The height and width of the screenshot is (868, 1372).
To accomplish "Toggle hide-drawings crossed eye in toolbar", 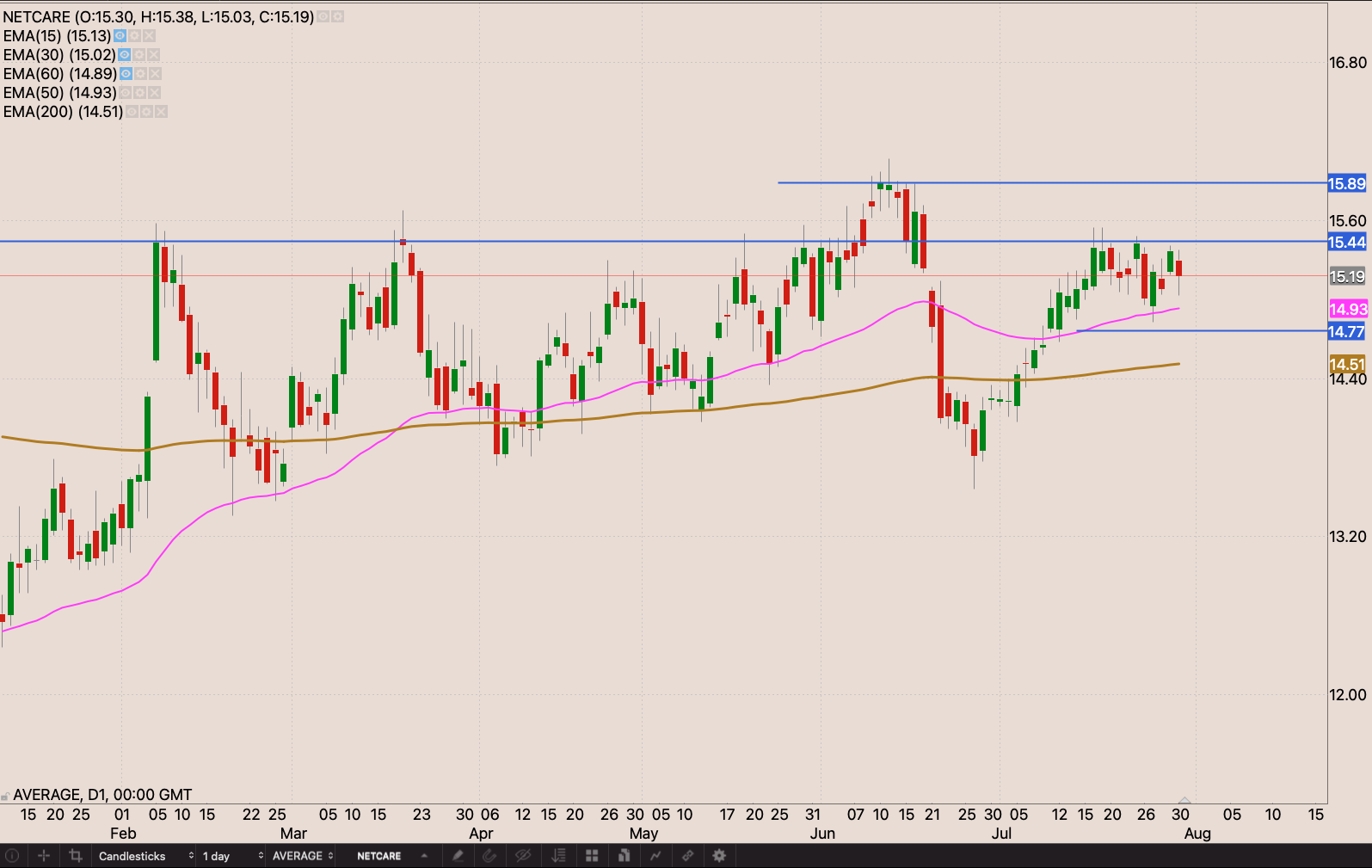I will click(x=522, y=856).
